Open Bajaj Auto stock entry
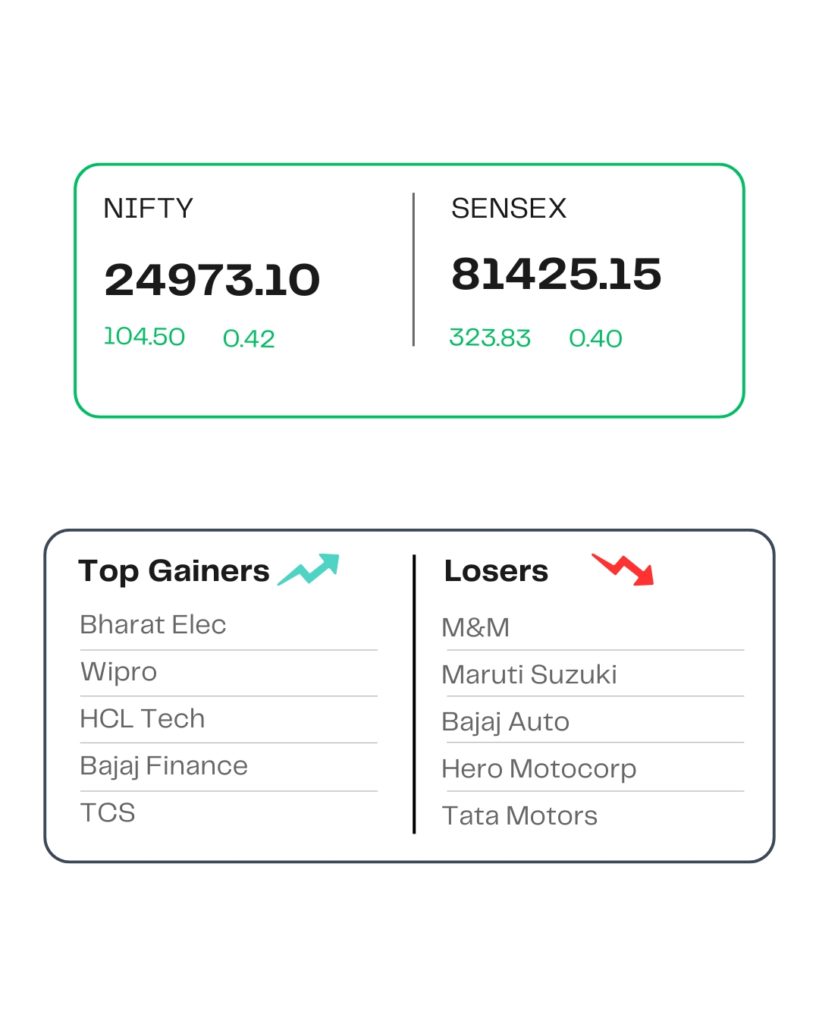 (506, 722)
